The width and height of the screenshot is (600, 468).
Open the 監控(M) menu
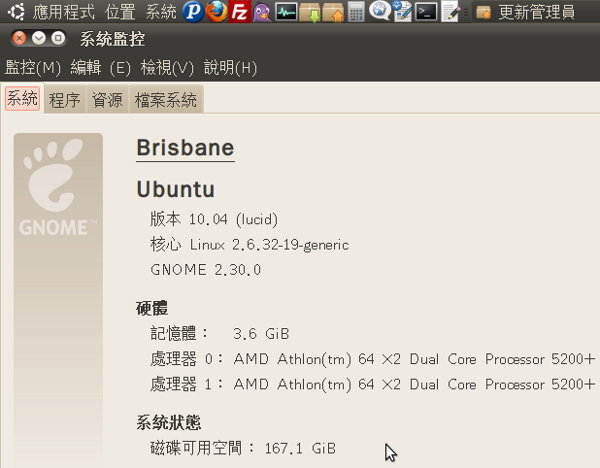pyautogui.click(x=33, y=68)
